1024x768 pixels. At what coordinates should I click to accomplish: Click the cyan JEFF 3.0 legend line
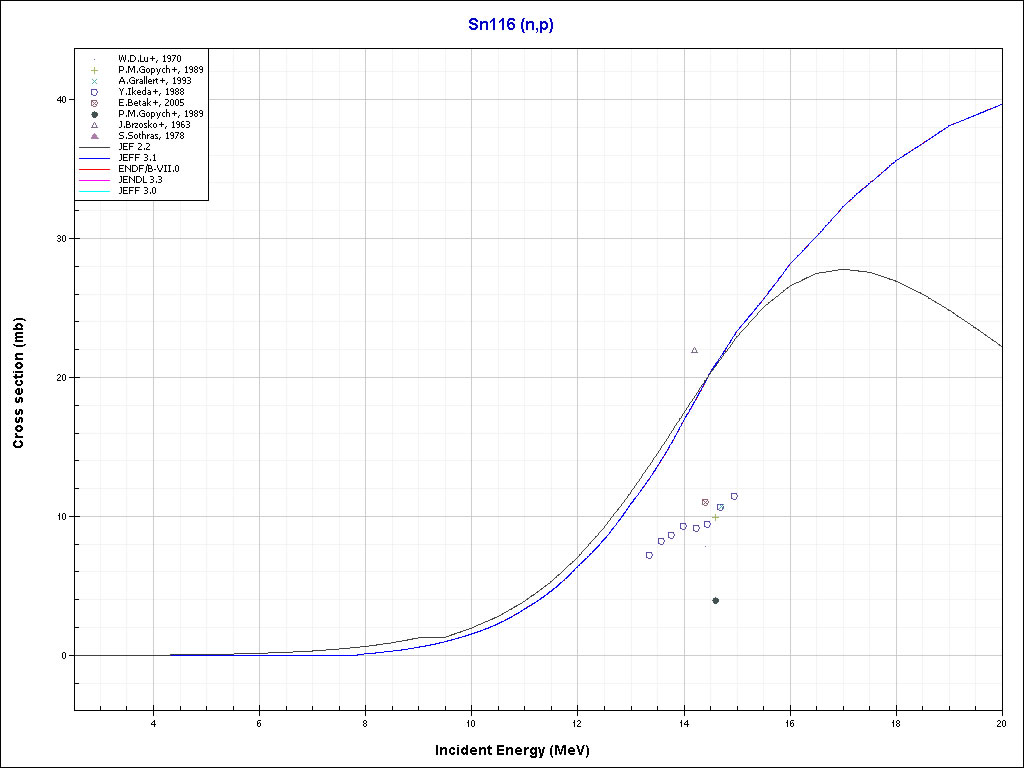[x=94, y=191]
